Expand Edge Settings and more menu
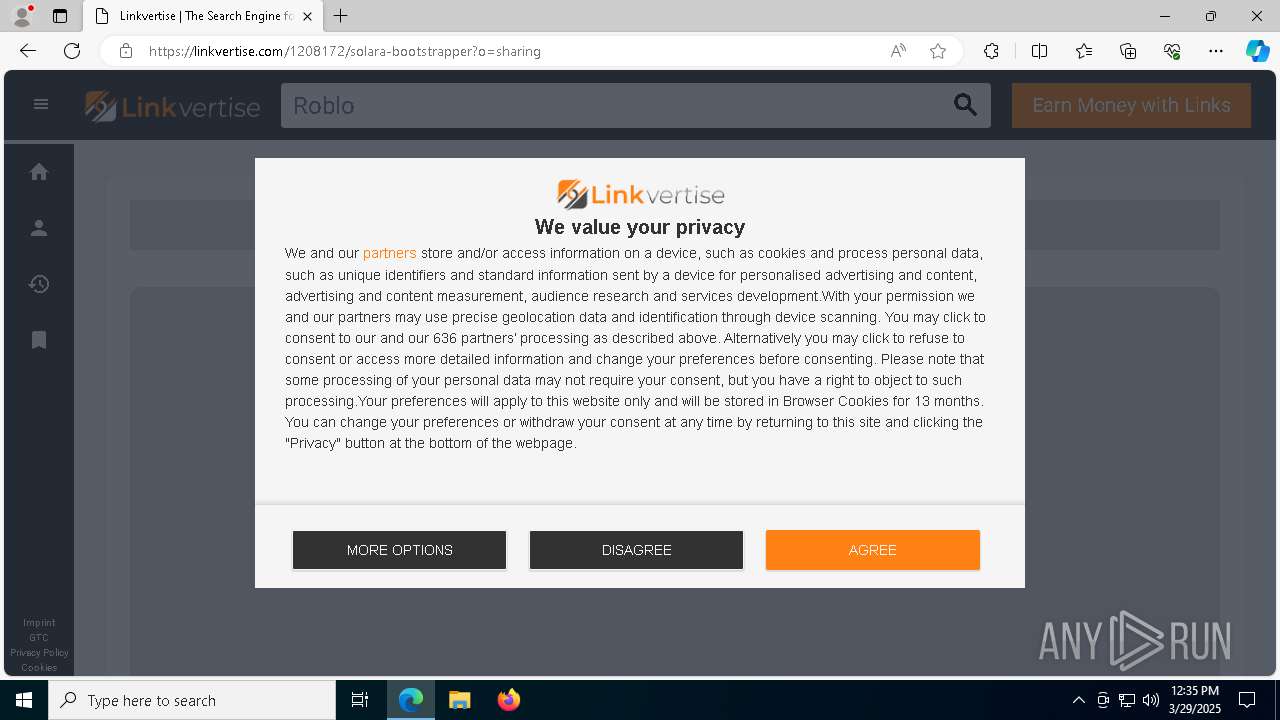 click(1216, 51)
